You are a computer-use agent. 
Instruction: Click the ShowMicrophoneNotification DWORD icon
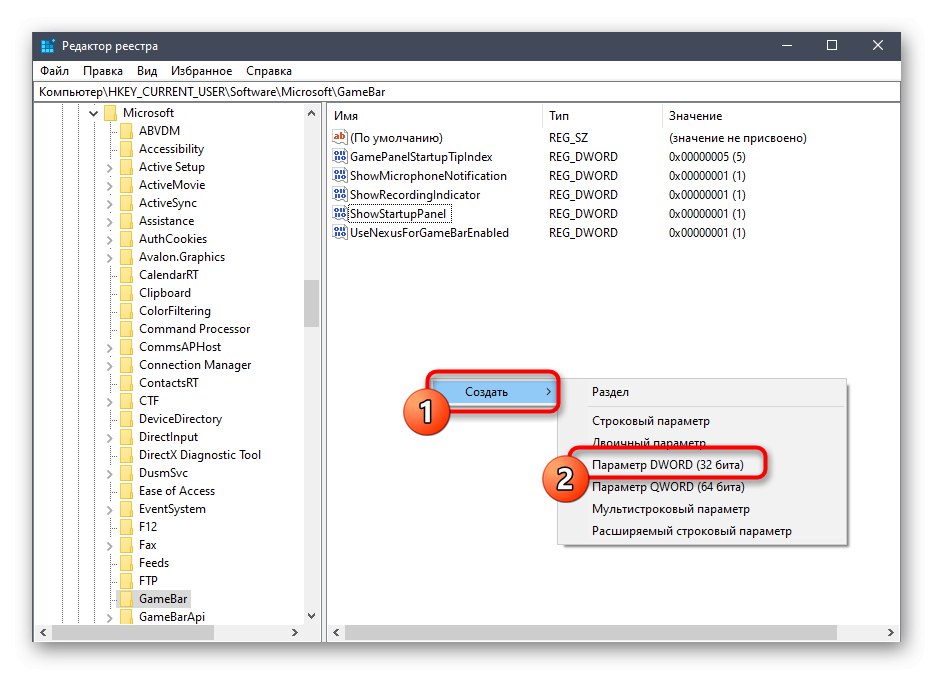(340, 175)
